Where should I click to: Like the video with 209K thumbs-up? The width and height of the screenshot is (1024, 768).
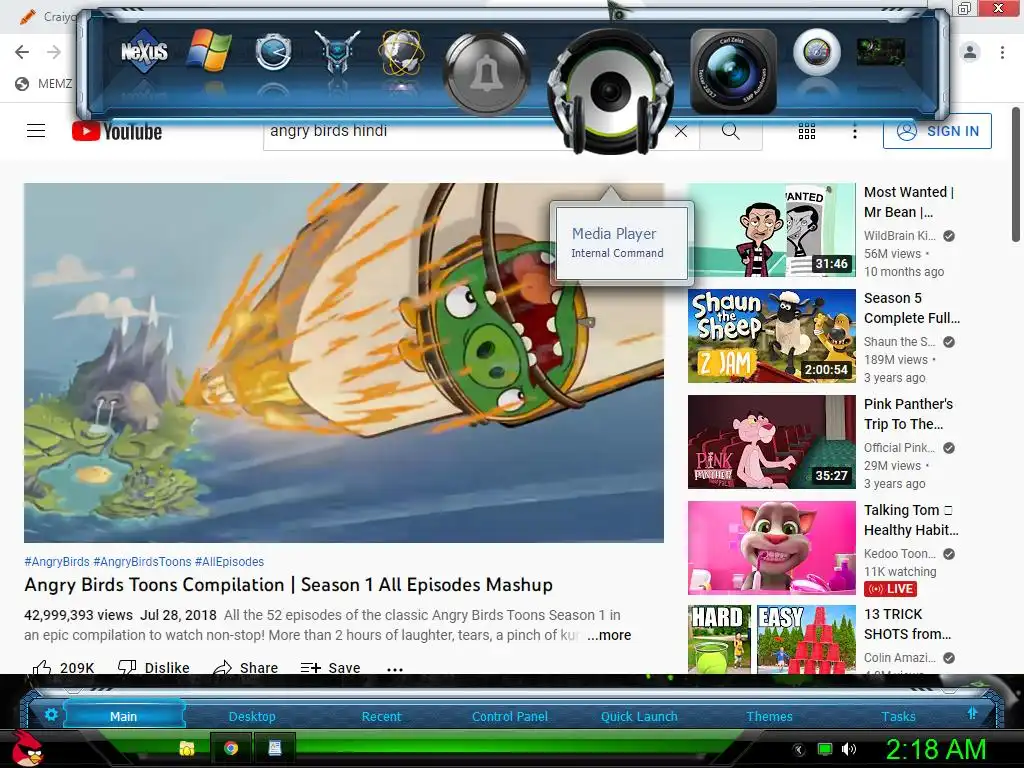pyautogui.click(x=63, y=667)
